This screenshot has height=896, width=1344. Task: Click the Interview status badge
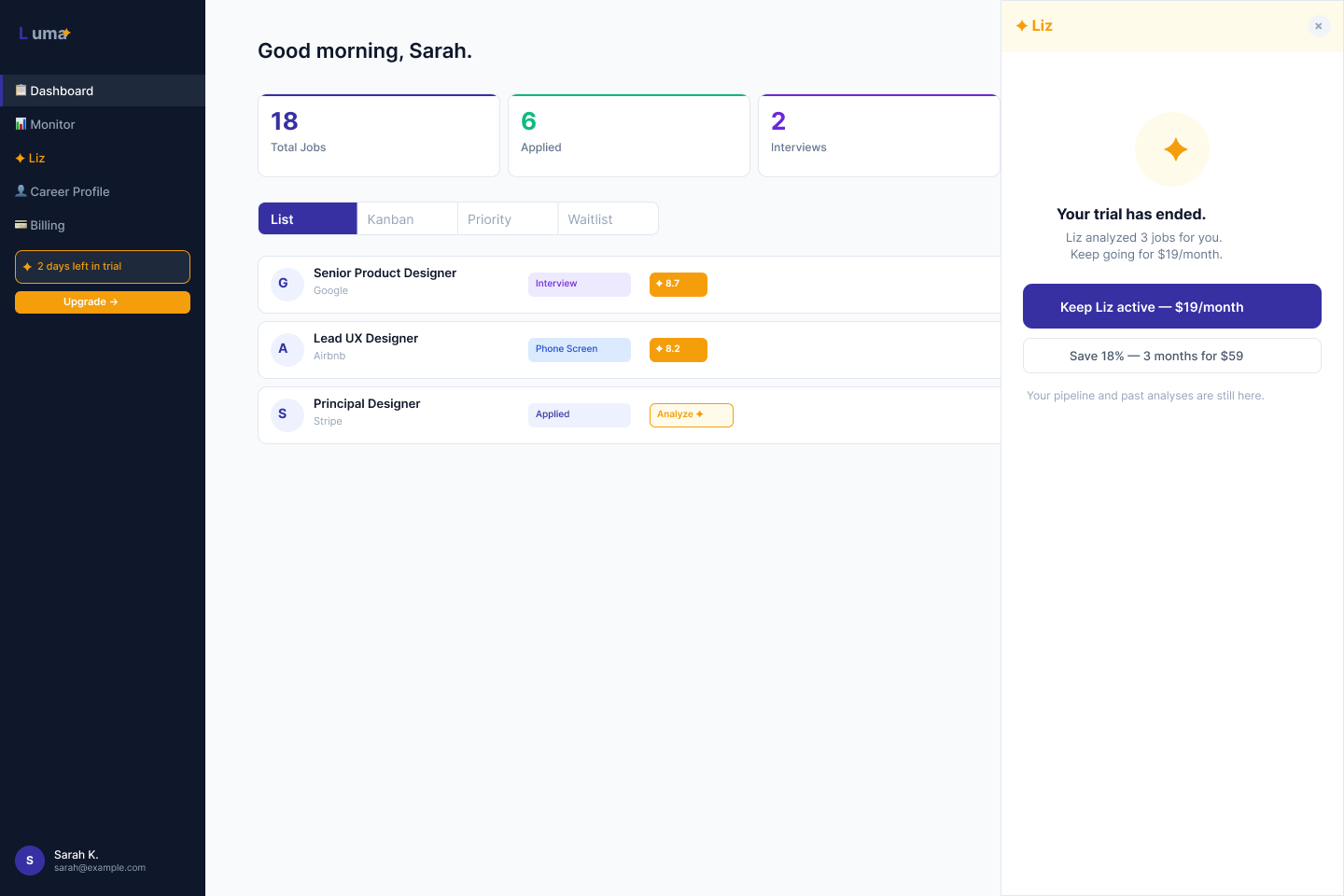tap(580, 285)
